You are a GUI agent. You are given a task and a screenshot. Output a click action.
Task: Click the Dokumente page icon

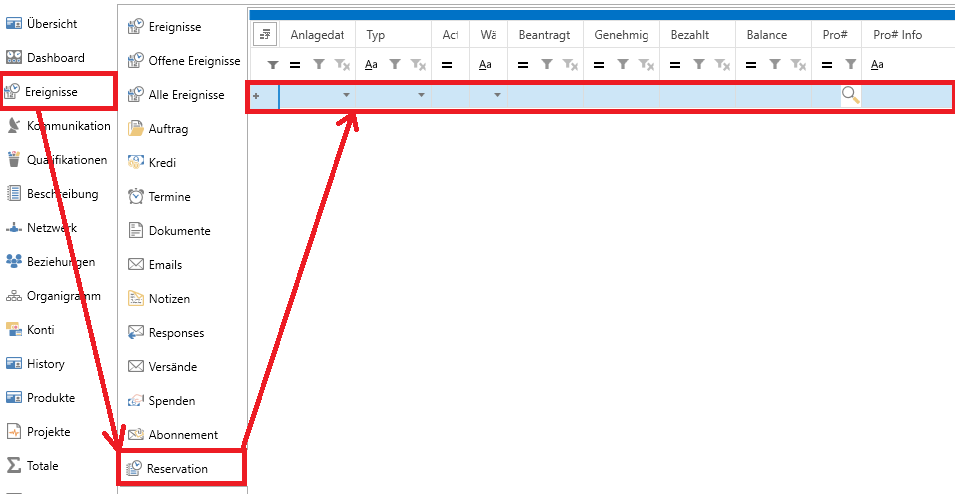(x=136, y=231)
